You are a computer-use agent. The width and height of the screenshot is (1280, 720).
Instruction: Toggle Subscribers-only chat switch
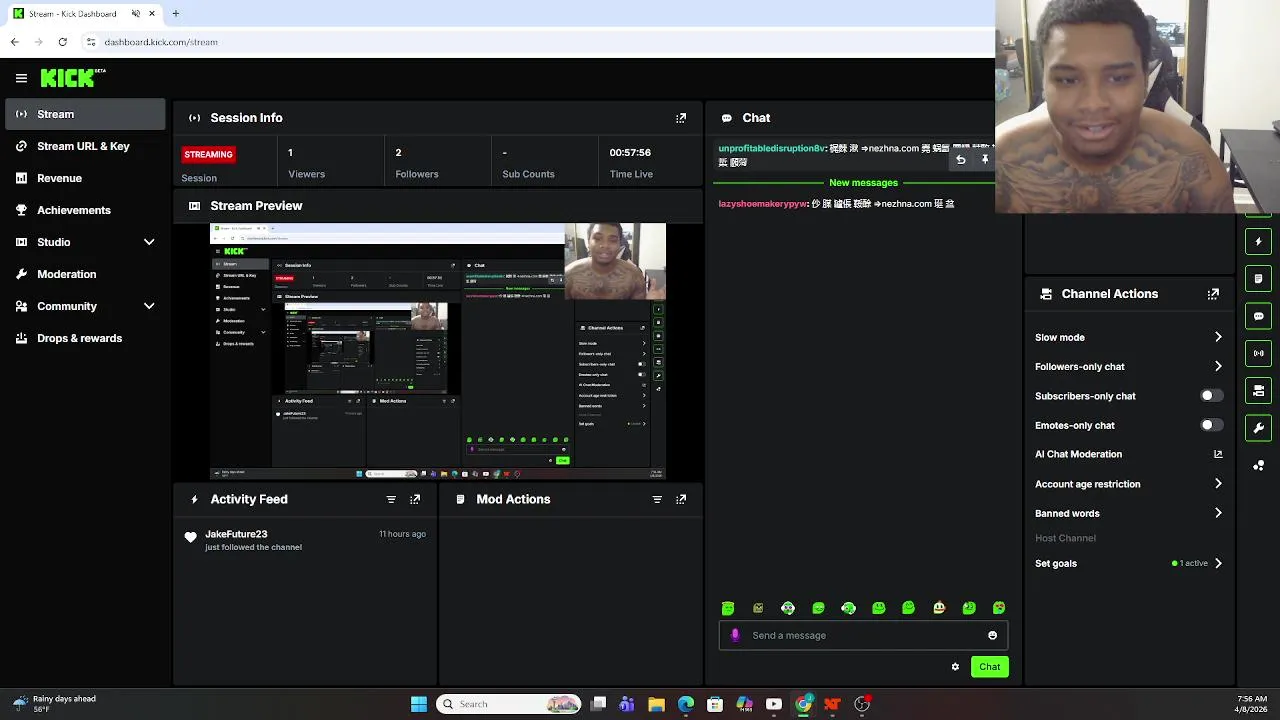pyautogui.click(x=1210, y=396)
